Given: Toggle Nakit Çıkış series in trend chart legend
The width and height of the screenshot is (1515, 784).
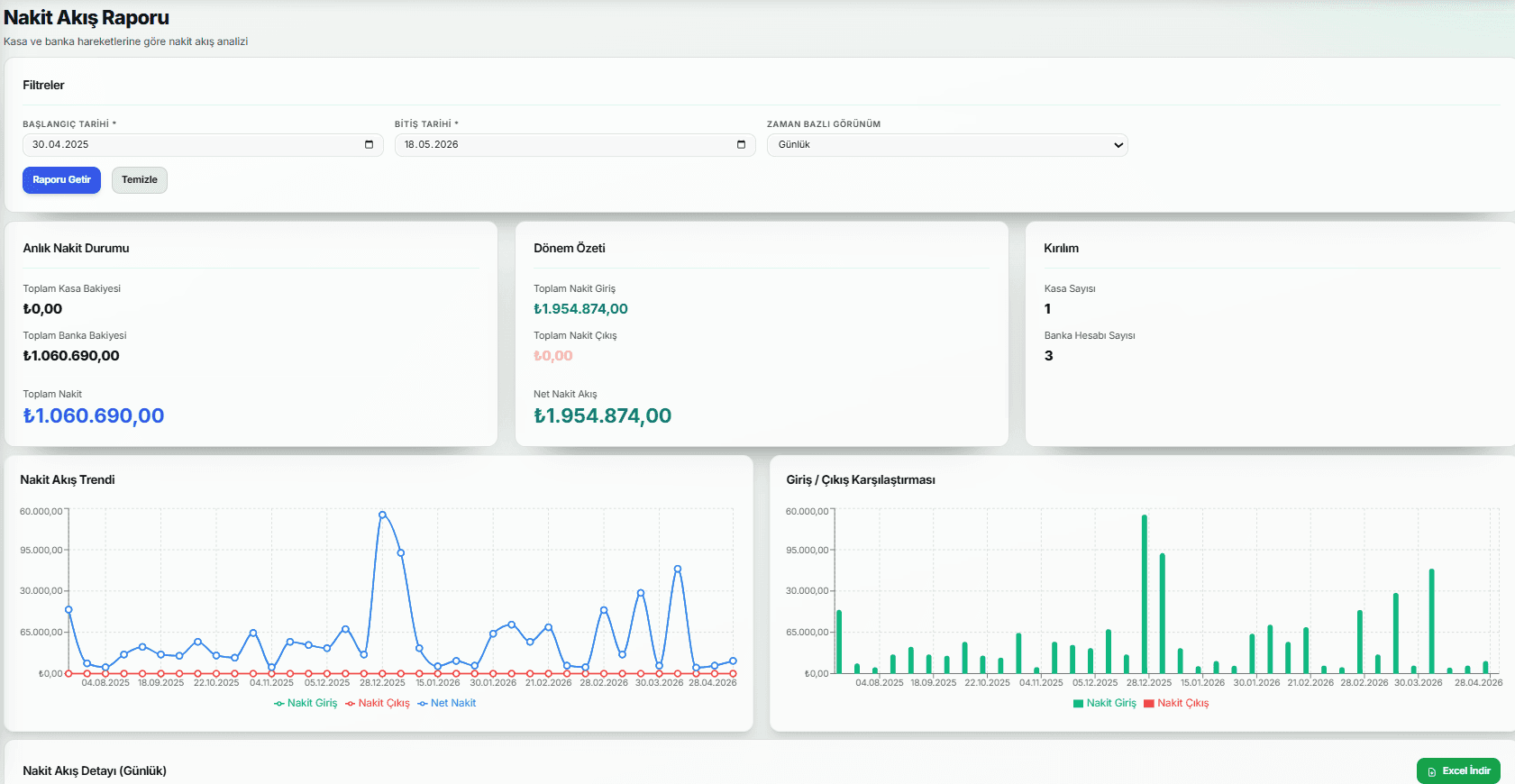Looking at the screenshot, I should 377,703.
